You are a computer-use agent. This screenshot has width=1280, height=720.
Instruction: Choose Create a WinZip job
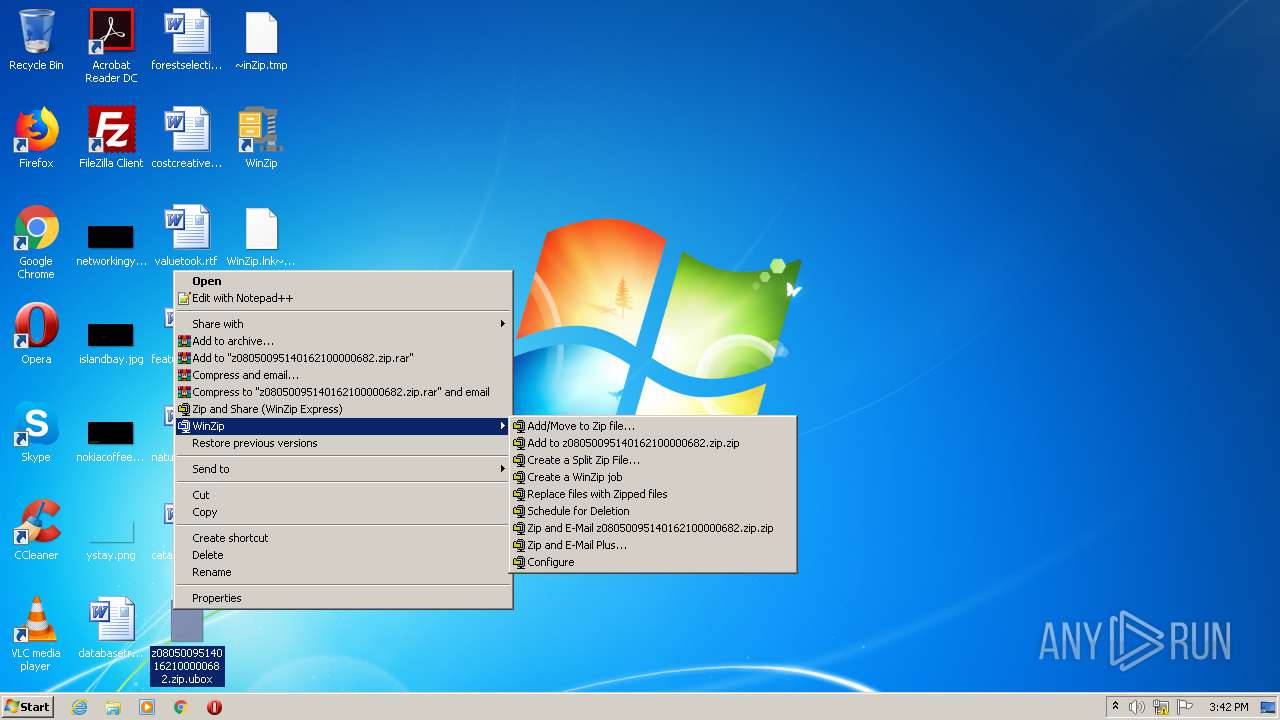(x=653, y=477)
